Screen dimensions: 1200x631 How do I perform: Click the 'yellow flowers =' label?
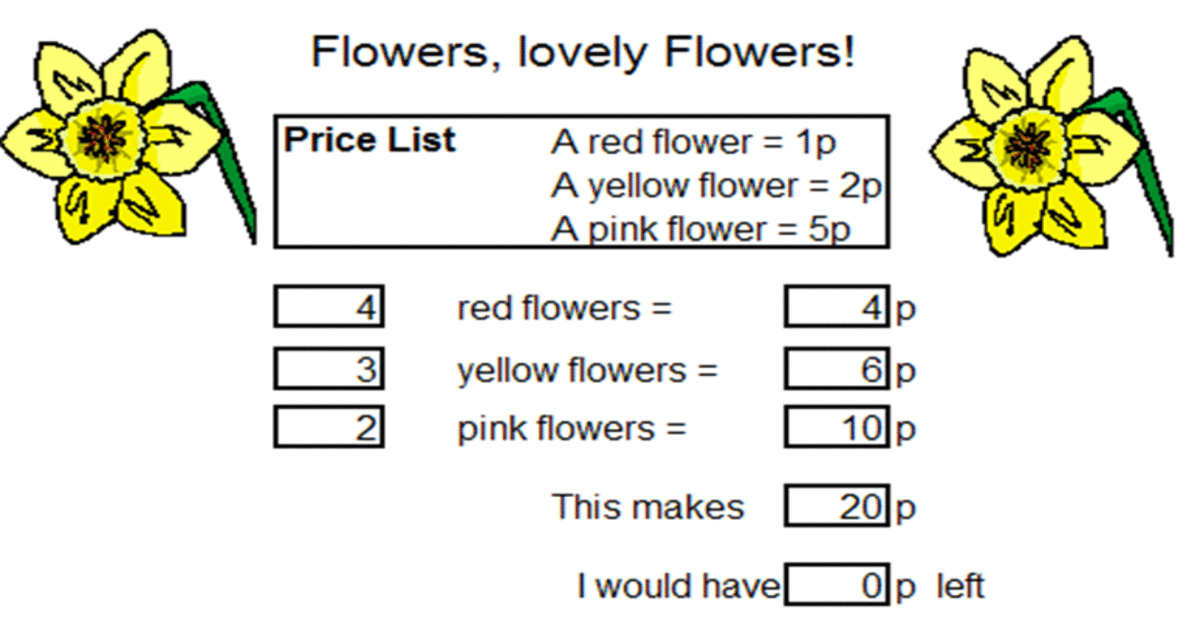(x=588, y=371)
